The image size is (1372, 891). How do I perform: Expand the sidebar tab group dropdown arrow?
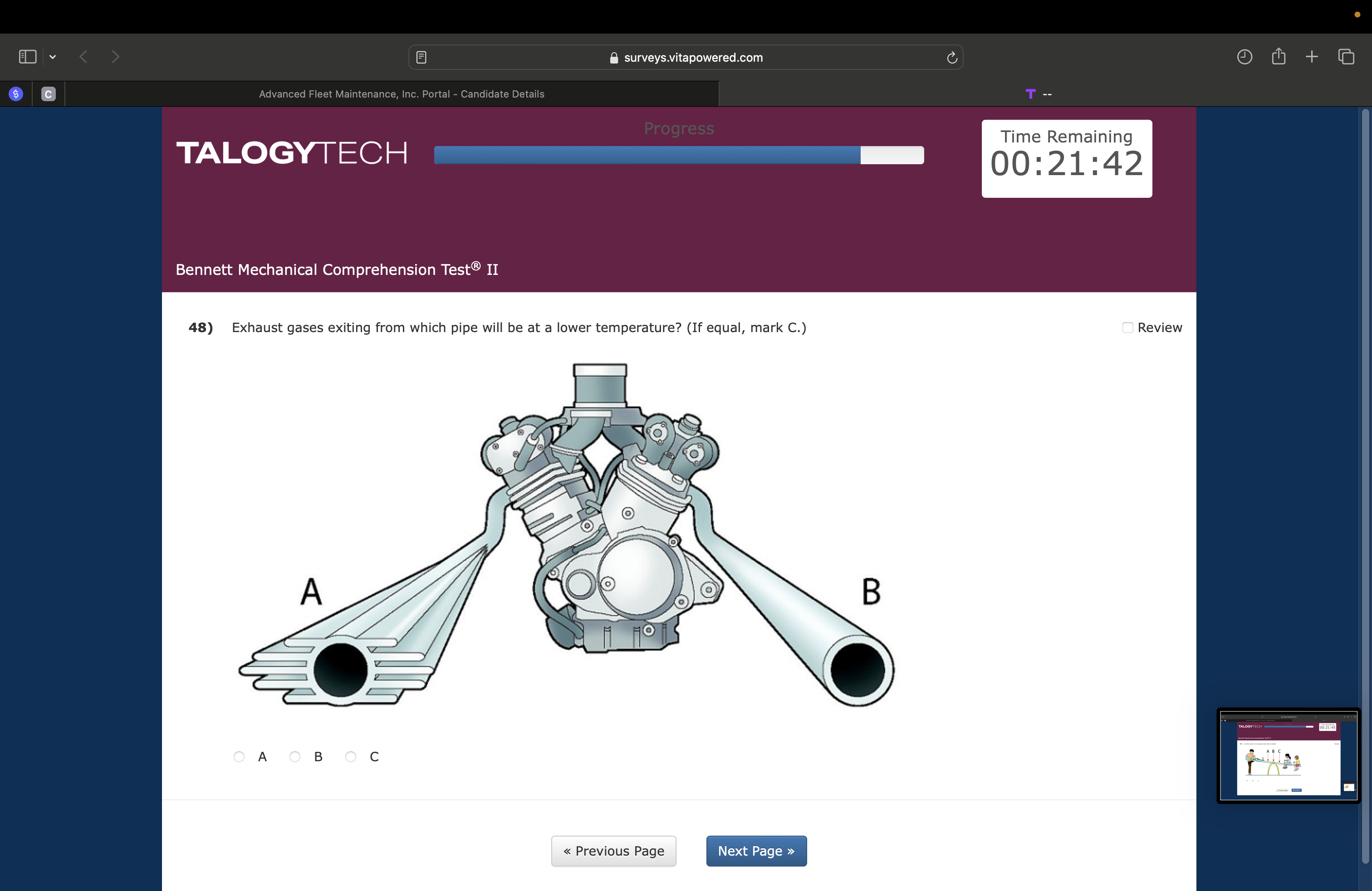click(x=53, y=56)
